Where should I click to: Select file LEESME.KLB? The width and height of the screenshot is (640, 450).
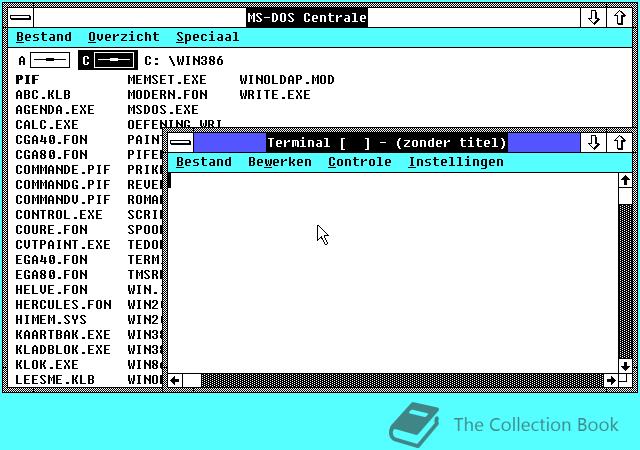[55, 379]
